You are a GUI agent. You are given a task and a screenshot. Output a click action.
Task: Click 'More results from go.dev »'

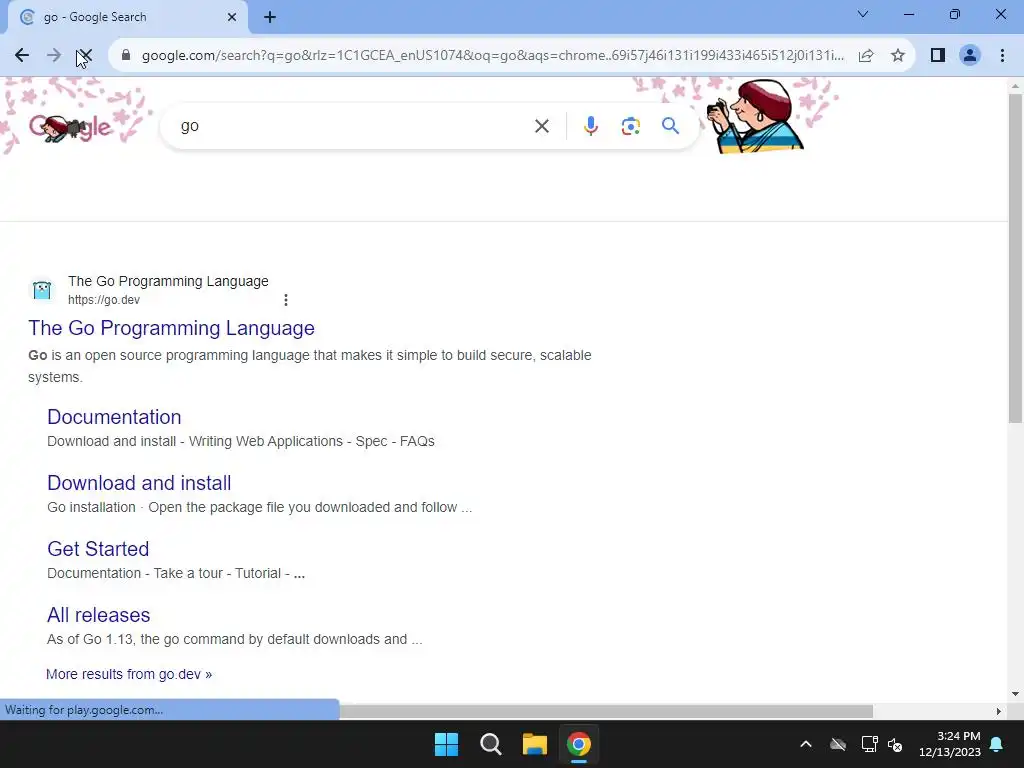(x=129, y=674)
